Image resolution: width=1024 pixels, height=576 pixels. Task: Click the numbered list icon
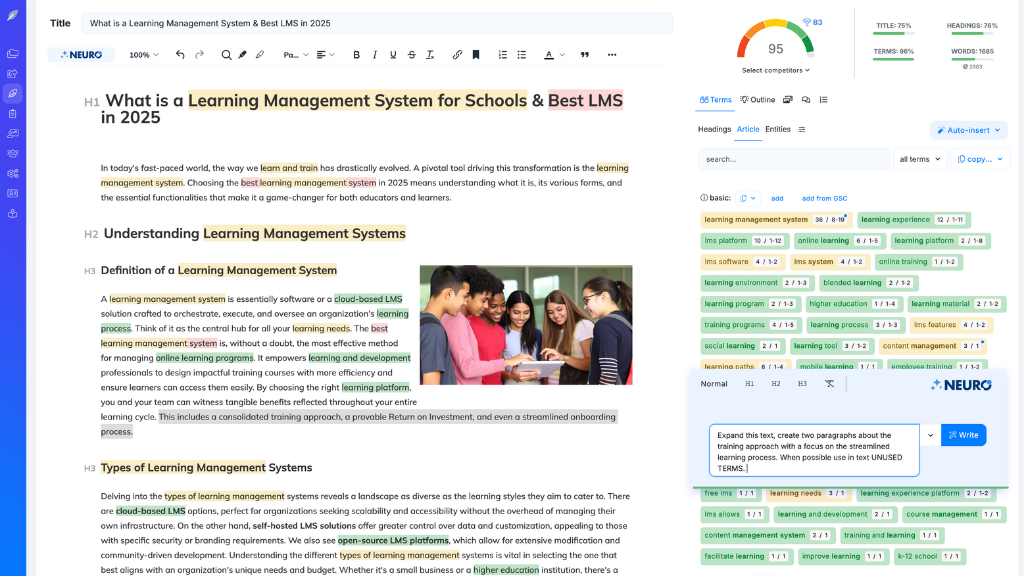pyautogui.click(x=503, y=55)
